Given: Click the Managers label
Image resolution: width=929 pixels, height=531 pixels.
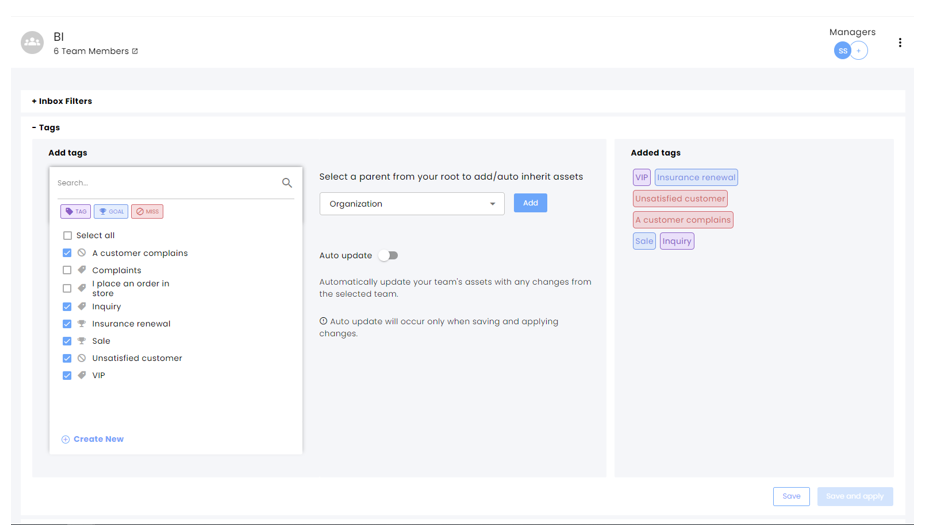Looking at the screenshot, I should tap(852, 32).
